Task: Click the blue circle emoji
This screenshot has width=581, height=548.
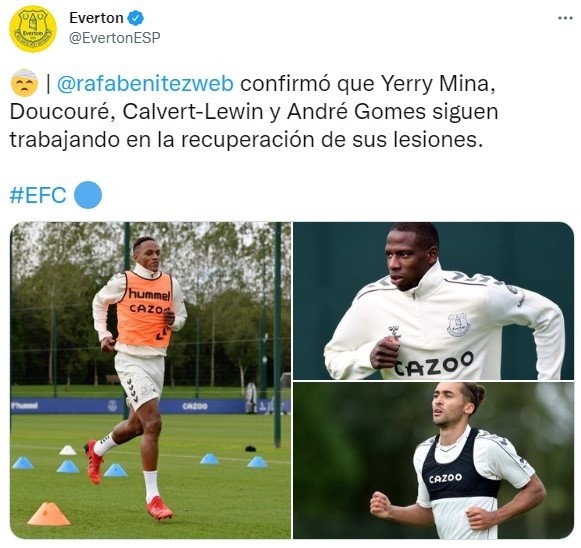Action: point(88,195)
